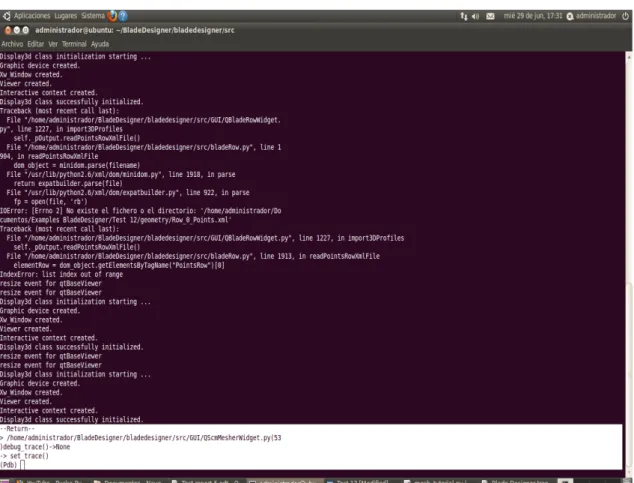Maximize the terminal window

pos(25,30)
